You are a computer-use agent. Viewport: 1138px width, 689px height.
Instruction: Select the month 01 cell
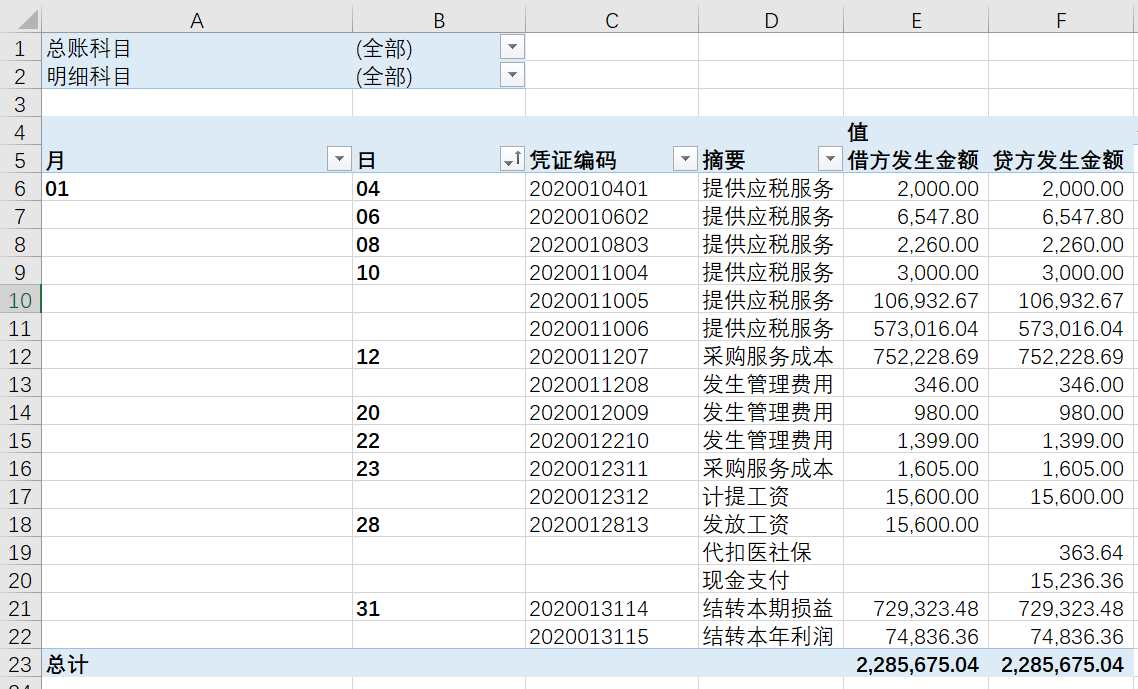tap(197, 188)
